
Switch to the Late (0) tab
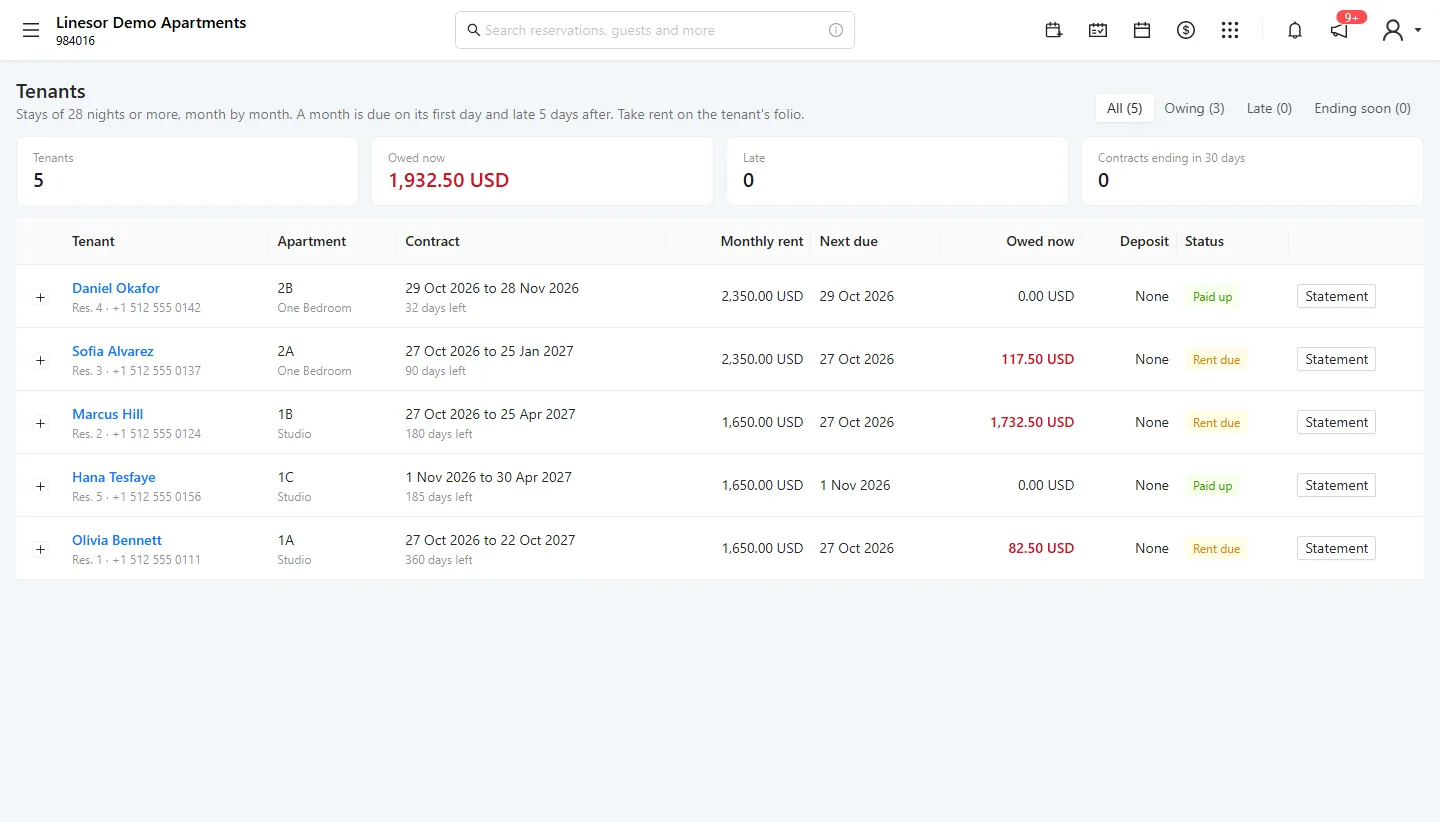pos(1269,108)
